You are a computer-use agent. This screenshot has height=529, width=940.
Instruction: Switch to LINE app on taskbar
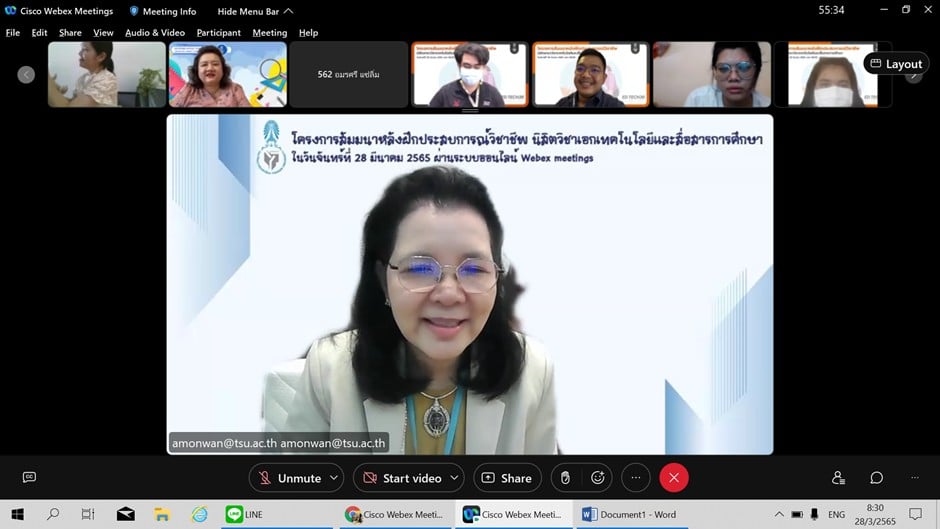pos(277,515)
